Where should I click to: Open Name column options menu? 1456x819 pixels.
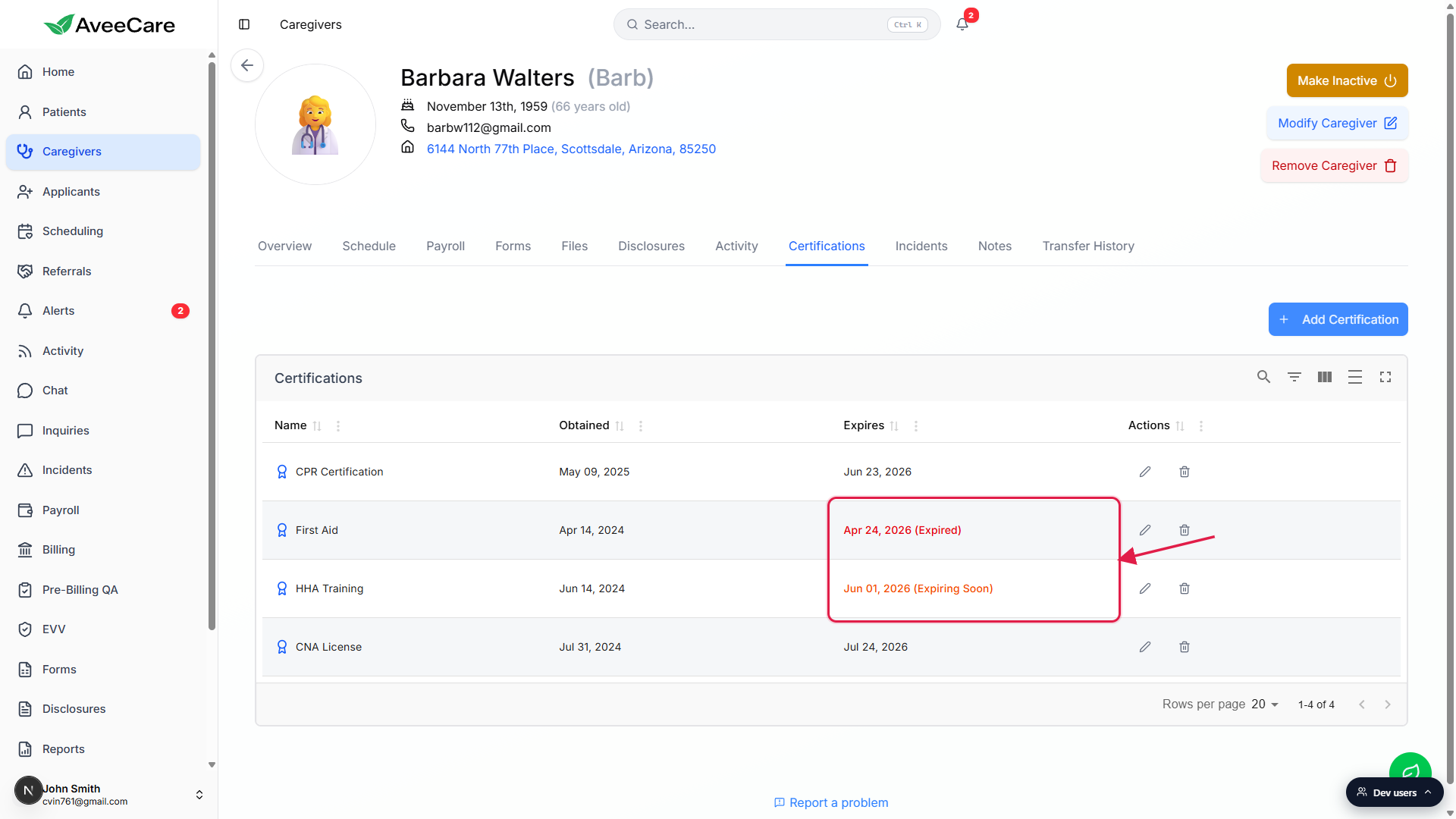(x=338, y=426)
